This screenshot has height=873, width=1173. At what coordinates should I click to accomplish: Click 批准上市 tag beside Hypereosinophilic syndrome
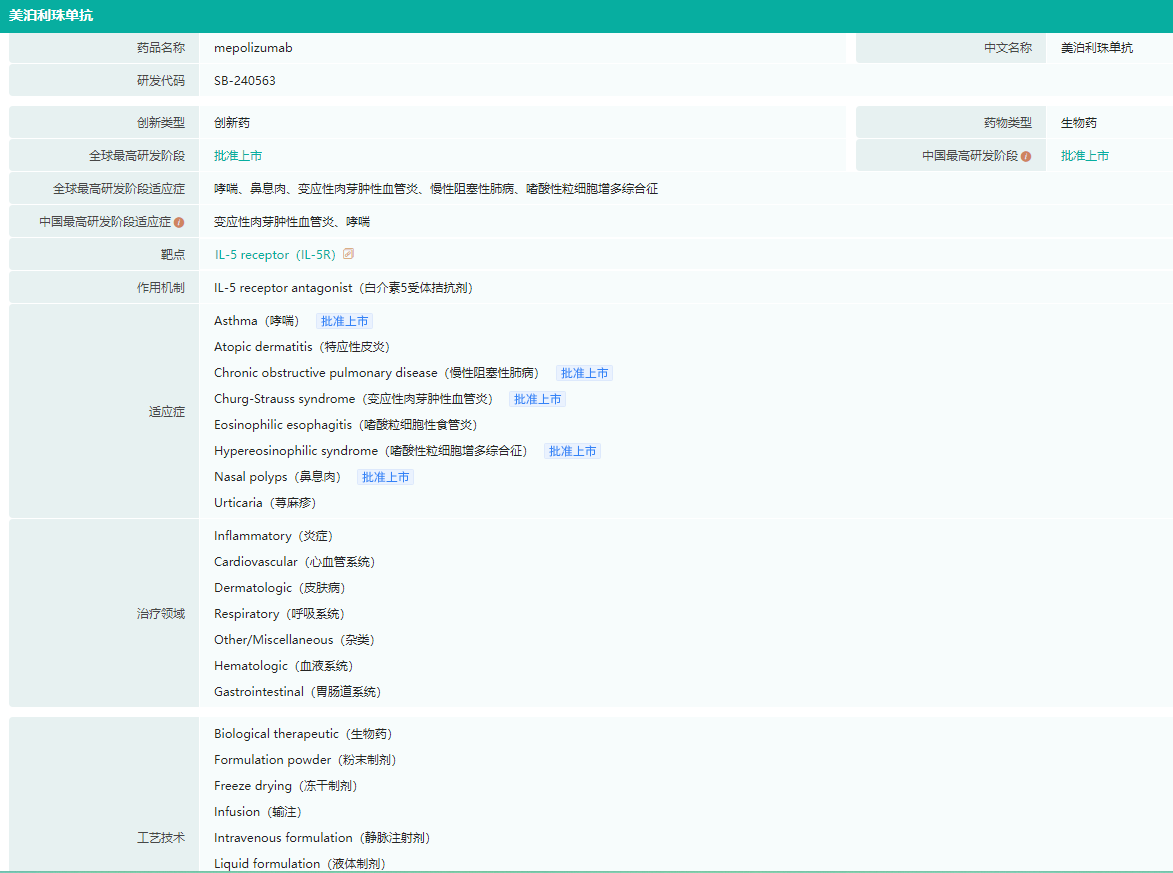tap(572, 451)
